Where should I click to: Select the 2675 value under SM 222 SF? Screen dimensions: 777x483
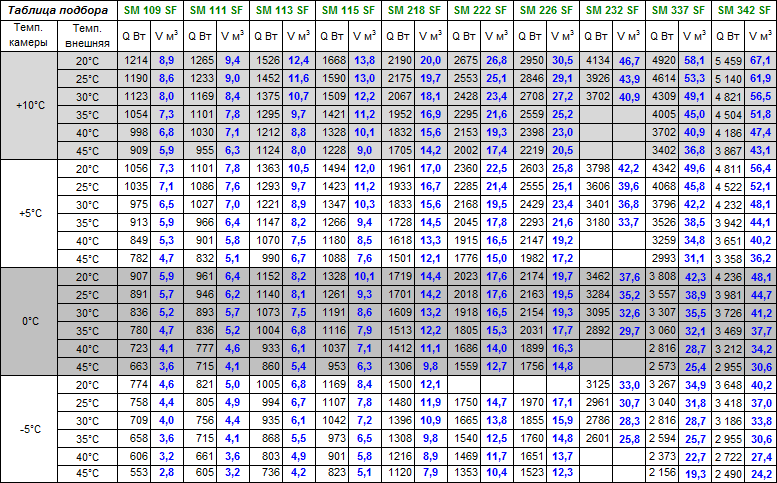tap(465, 61)
